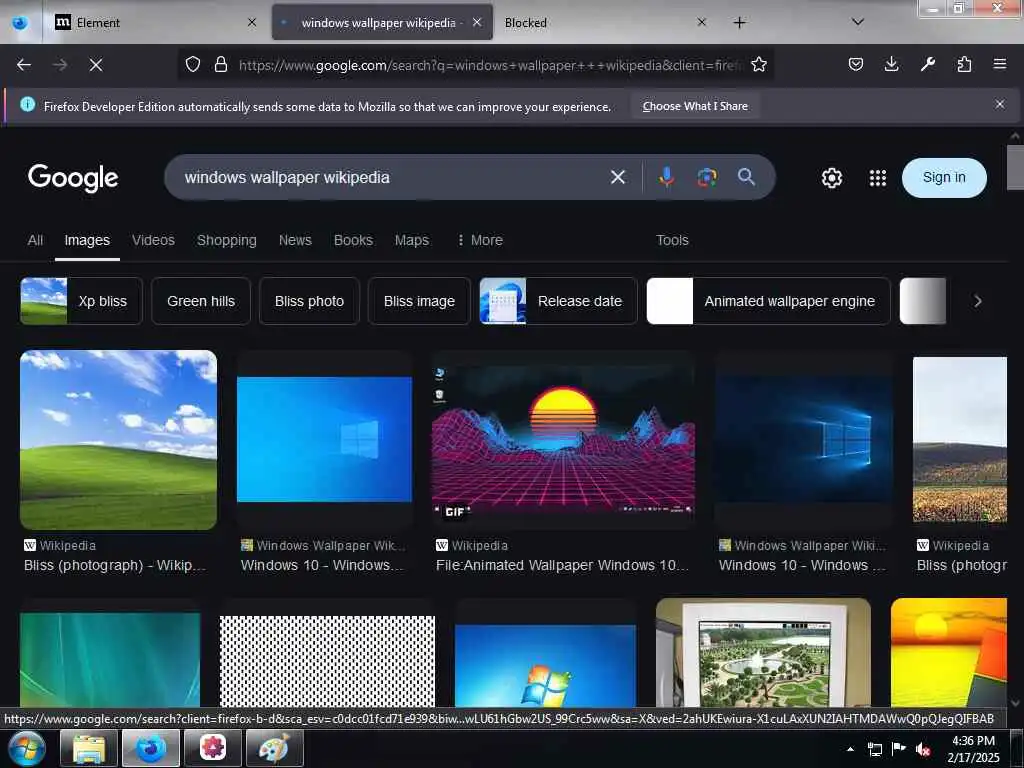The width and height of the screenshot is (1024, 768).
Task: Go back using the browser back arrow
Action: pos(24,65)
